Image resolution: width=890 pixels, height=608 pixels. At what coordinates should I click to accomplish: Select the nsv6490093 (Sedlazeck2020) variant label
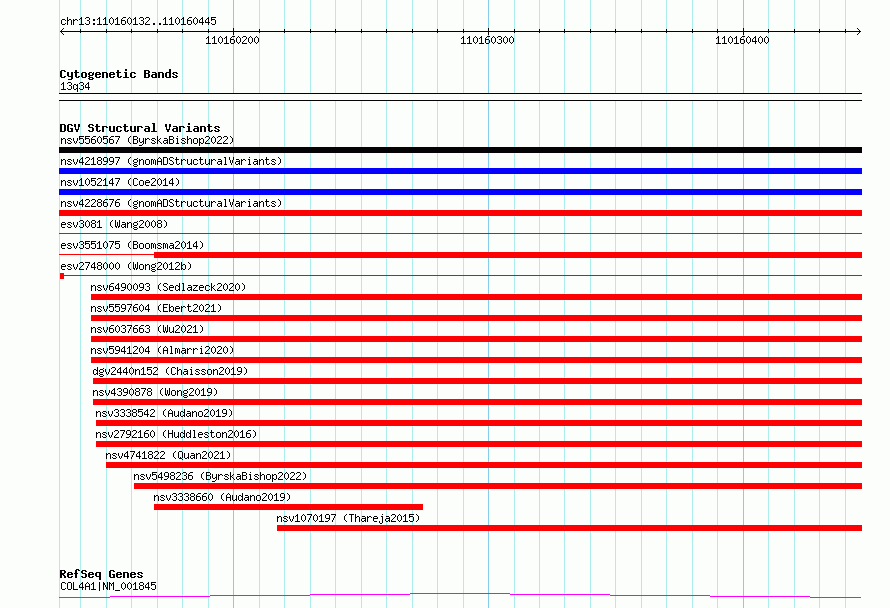tap(168, 287)
